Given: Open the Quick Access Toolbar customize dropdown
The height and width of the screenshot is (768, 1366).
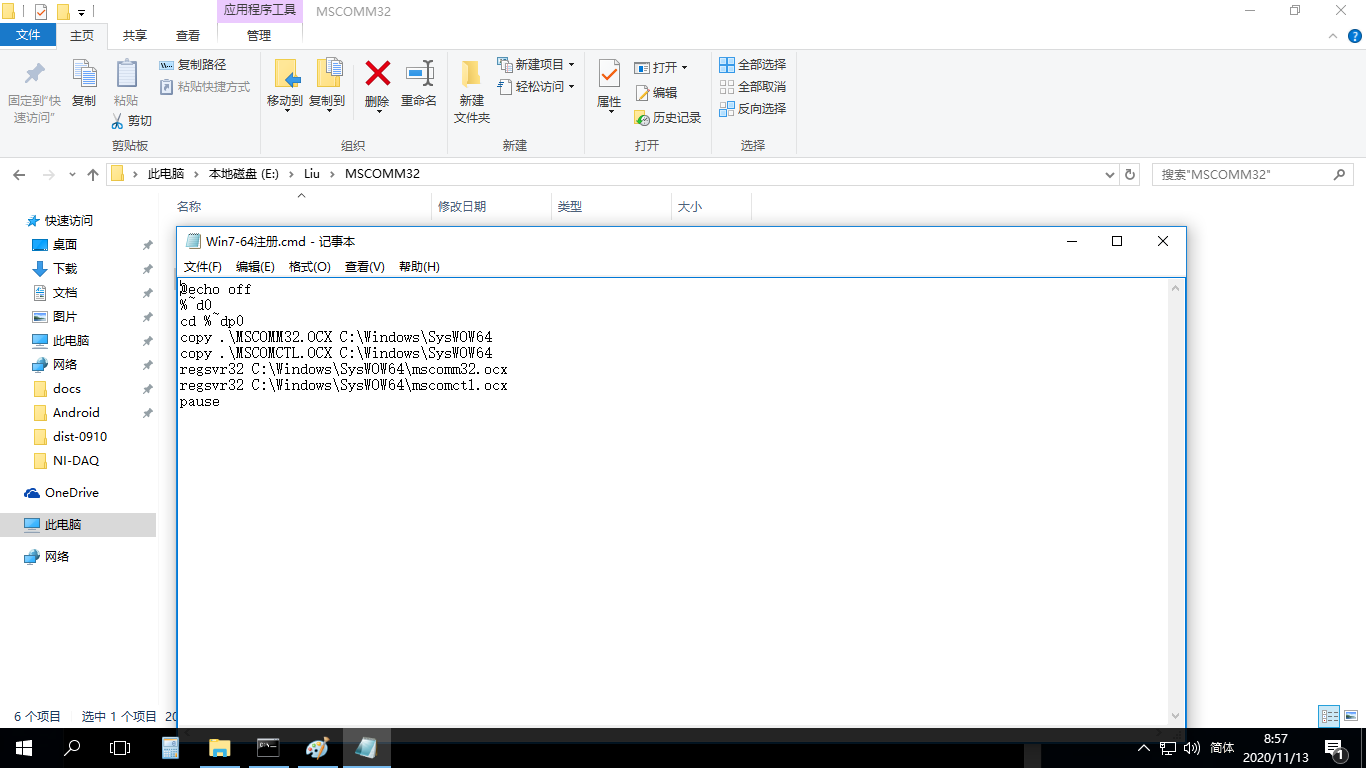Looking at the screenshot, I should point(81,12).
